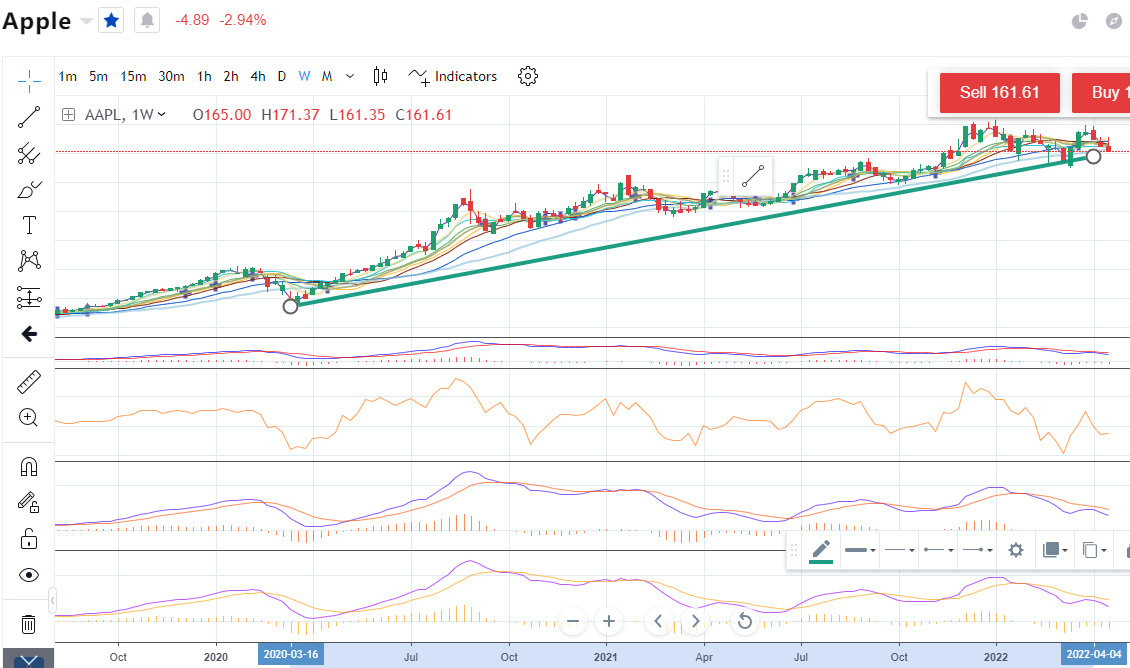
Task: Delete drawings with the trash icon
Action: click(29, 624)
